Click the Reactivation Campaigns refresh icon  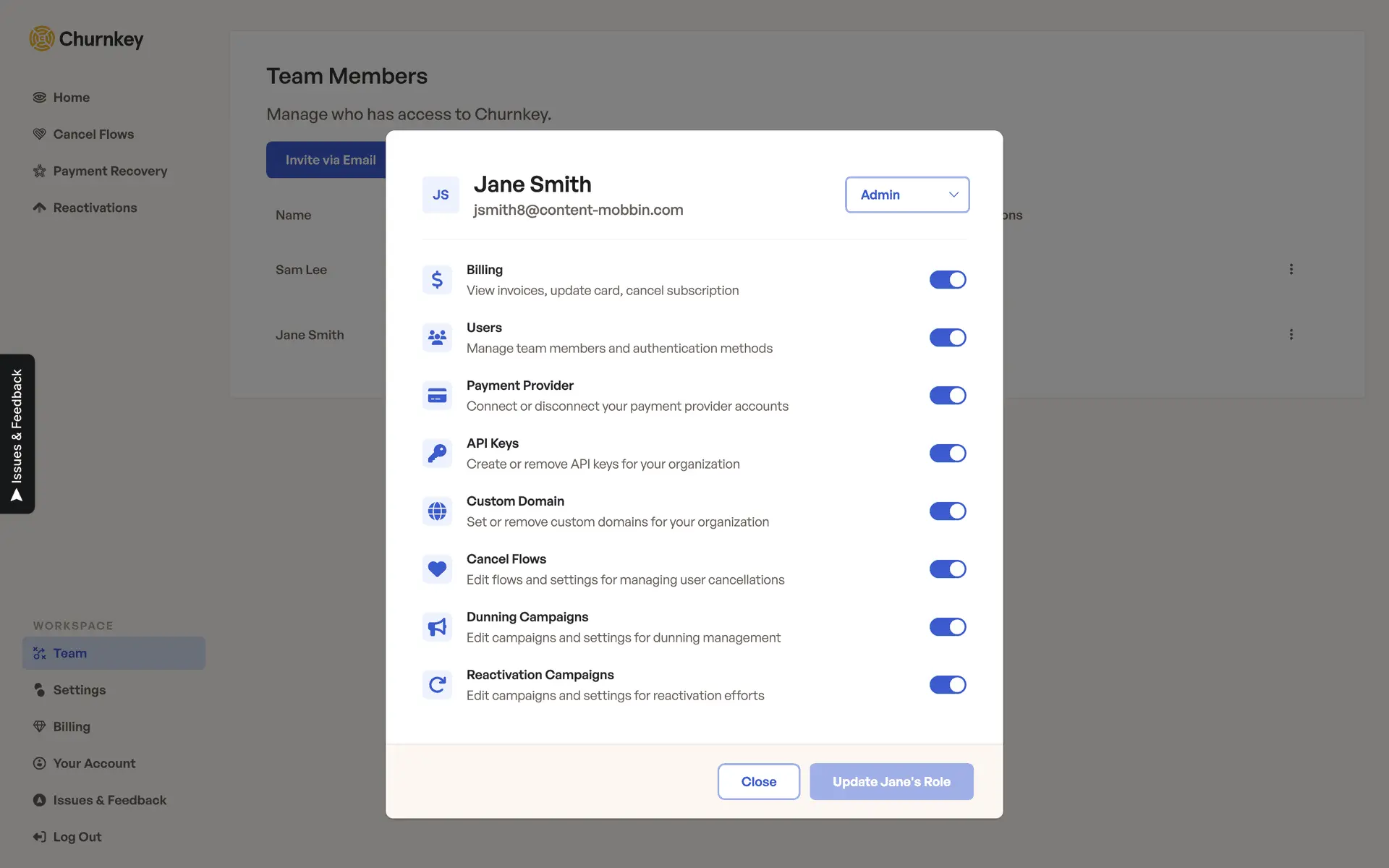coord(437,685)
